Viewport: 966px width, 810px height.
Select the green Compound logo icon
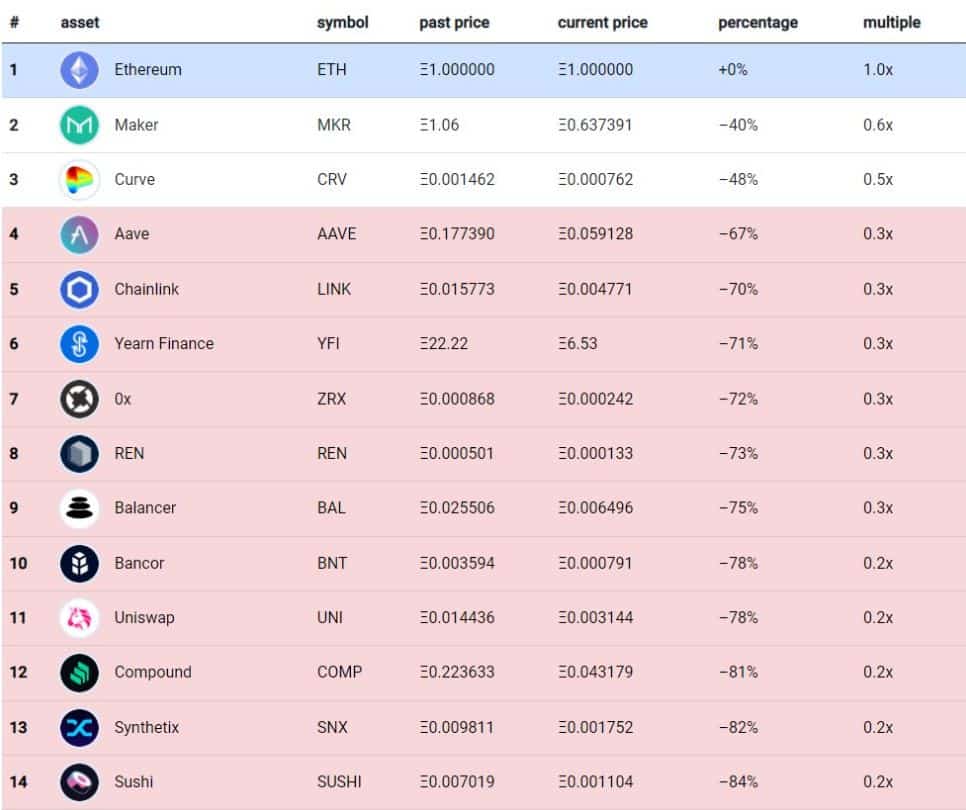click(x=79, y=672)
